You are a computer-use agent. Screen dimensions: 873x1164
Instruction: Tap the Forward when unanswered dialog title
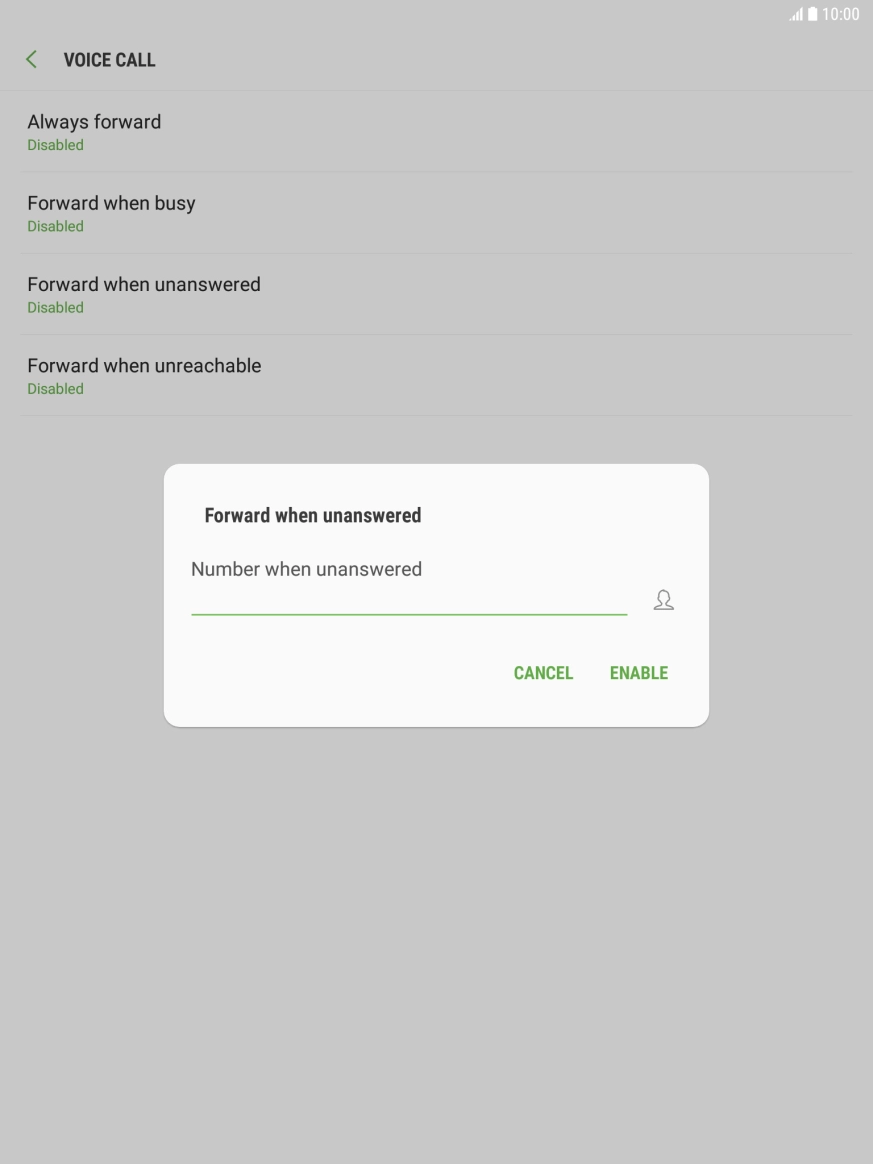point(312,514)
